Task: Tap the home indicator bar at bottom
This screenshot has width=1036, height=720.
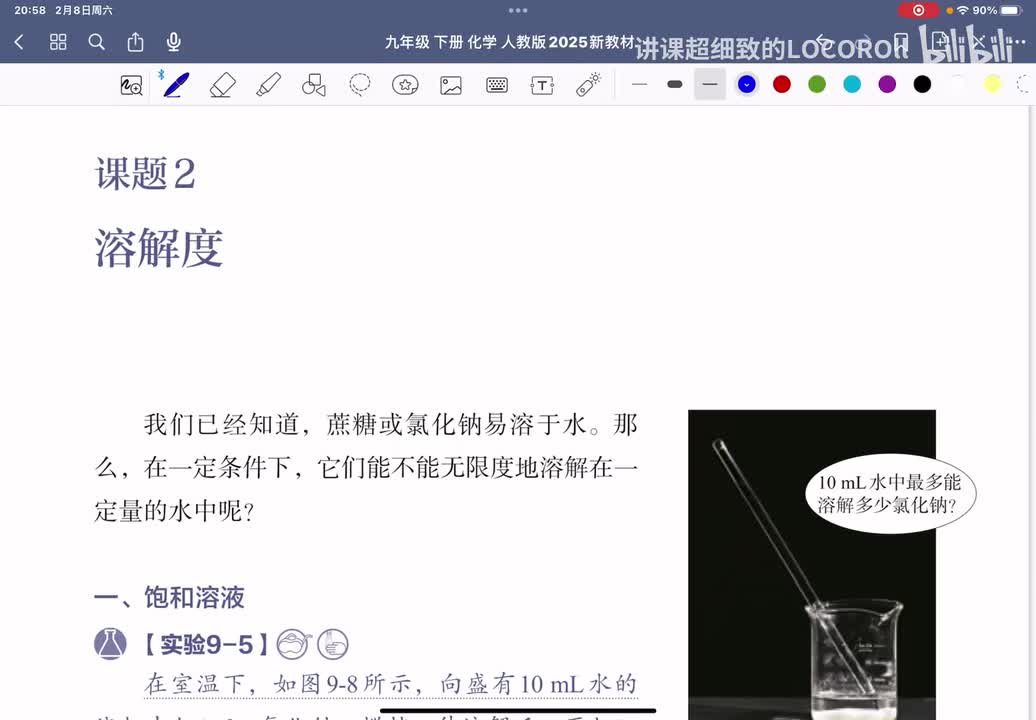Action: 518,711
